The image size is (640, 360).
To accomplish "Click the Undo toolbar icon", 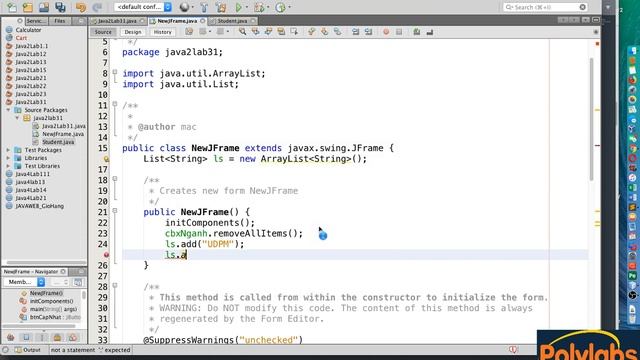I will [81, 7].
